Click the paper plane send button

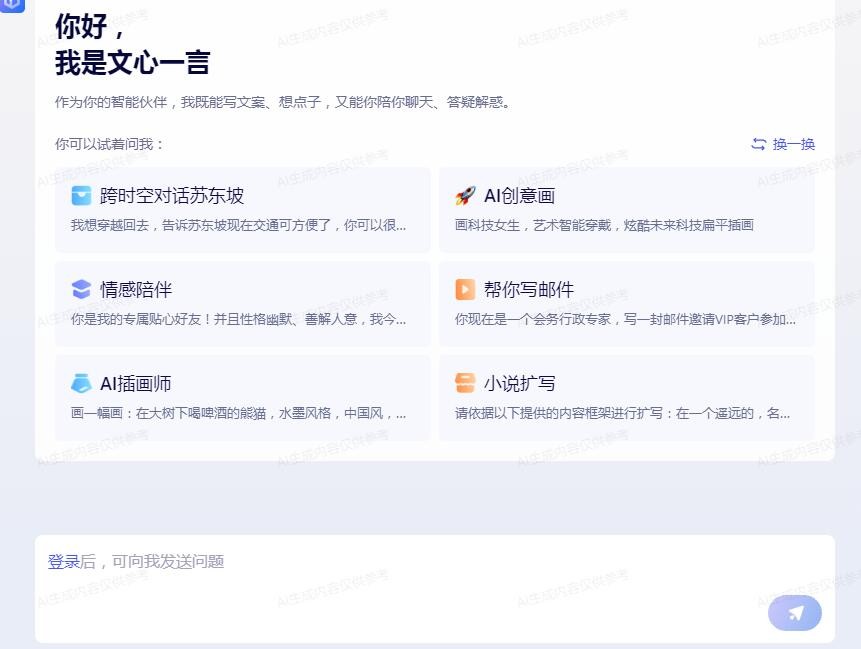click(x=795, y=613)
